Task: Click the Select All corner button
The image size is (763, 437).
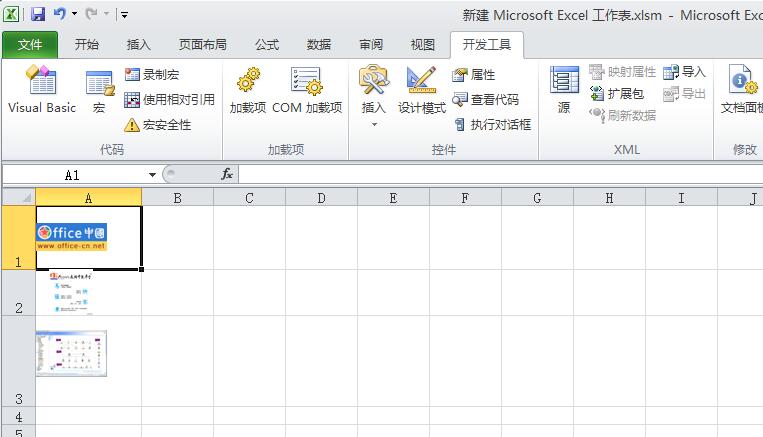Action: (x=19, y=197)
